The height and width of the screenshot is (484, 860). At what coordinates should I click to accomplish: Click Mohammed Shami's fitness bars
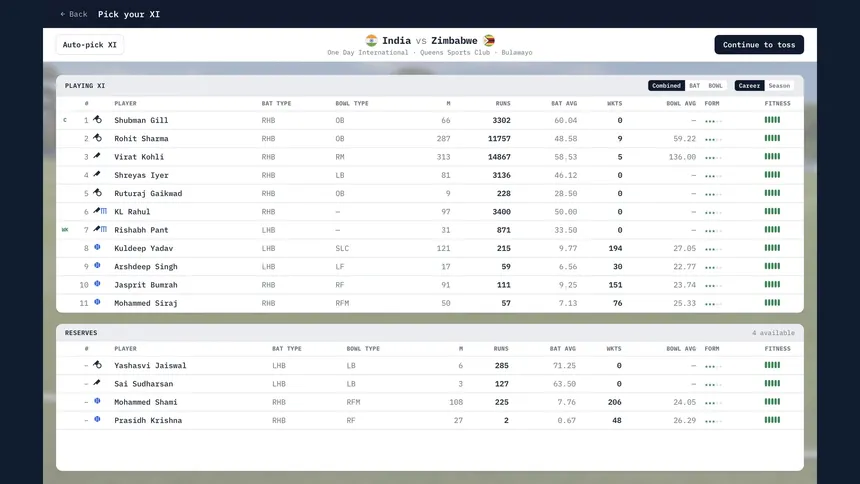(x=772, y=402)
